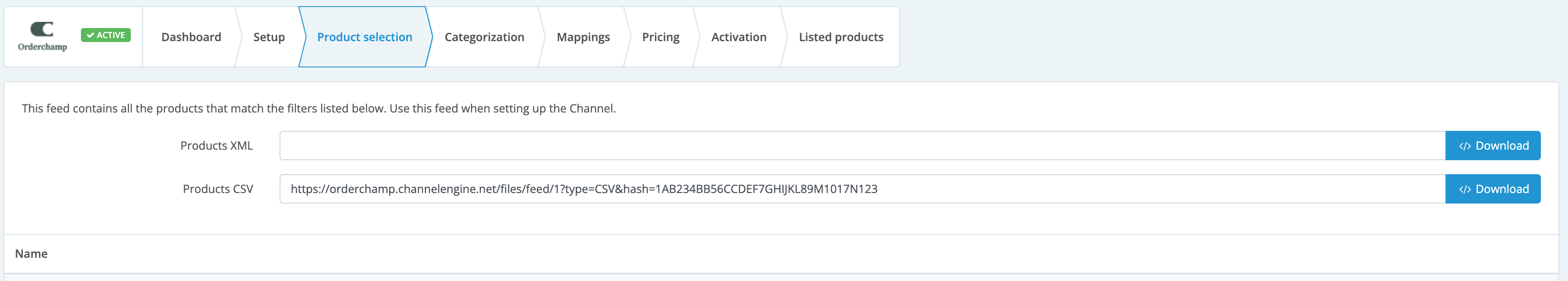Viewport: 1568px width, 281px height.
Task: Click the Products XML label
Action: [217, 146]
